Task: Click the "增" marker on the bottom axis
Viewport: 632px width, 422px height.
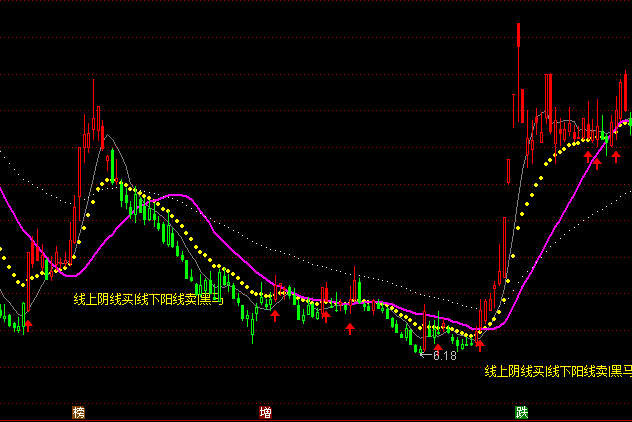Action: click(x=266, y=412)
